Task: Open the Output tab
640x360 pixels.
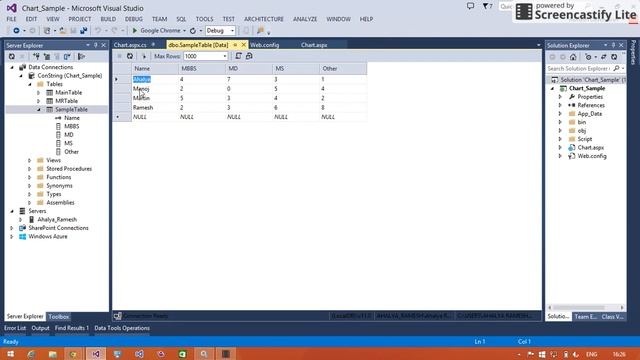Action: pyautogui.click(x=40, y=328)
